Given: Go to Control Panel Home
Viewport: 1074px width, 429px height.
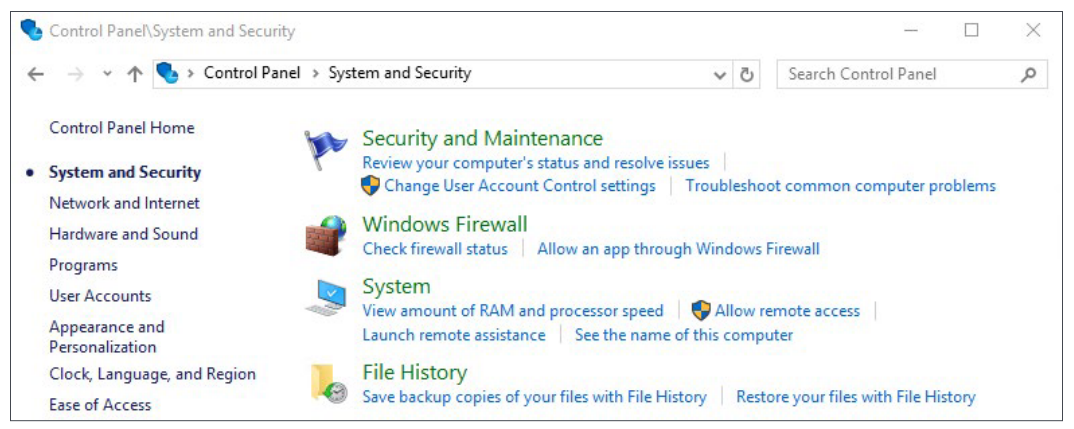Looking at the screenshot, I should 122,128.
